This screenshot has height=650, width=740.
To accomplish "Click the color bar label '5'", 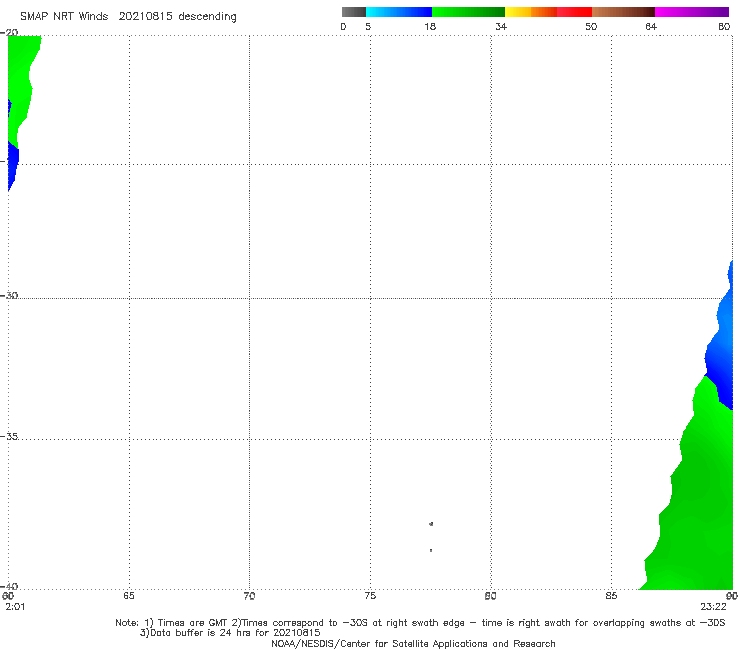I will point(368,27).
